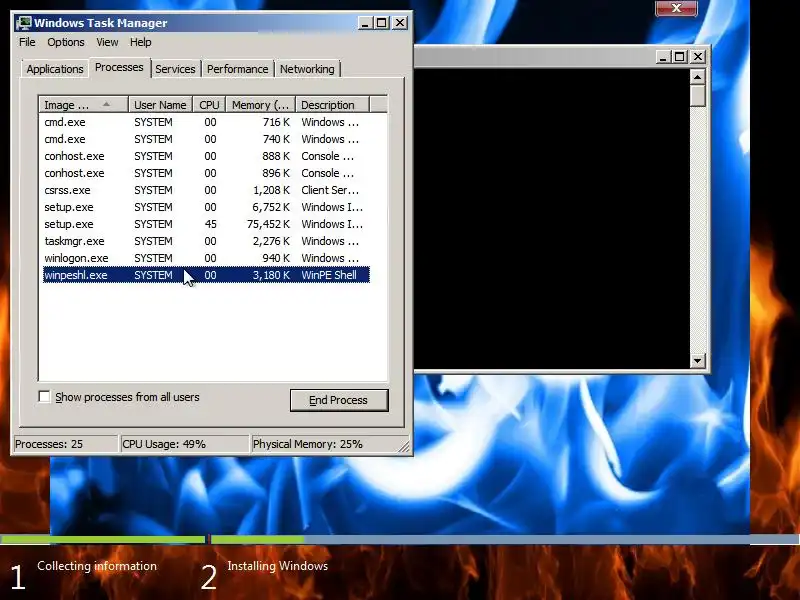
Task: Close the black console window
Action: [697, 57]
